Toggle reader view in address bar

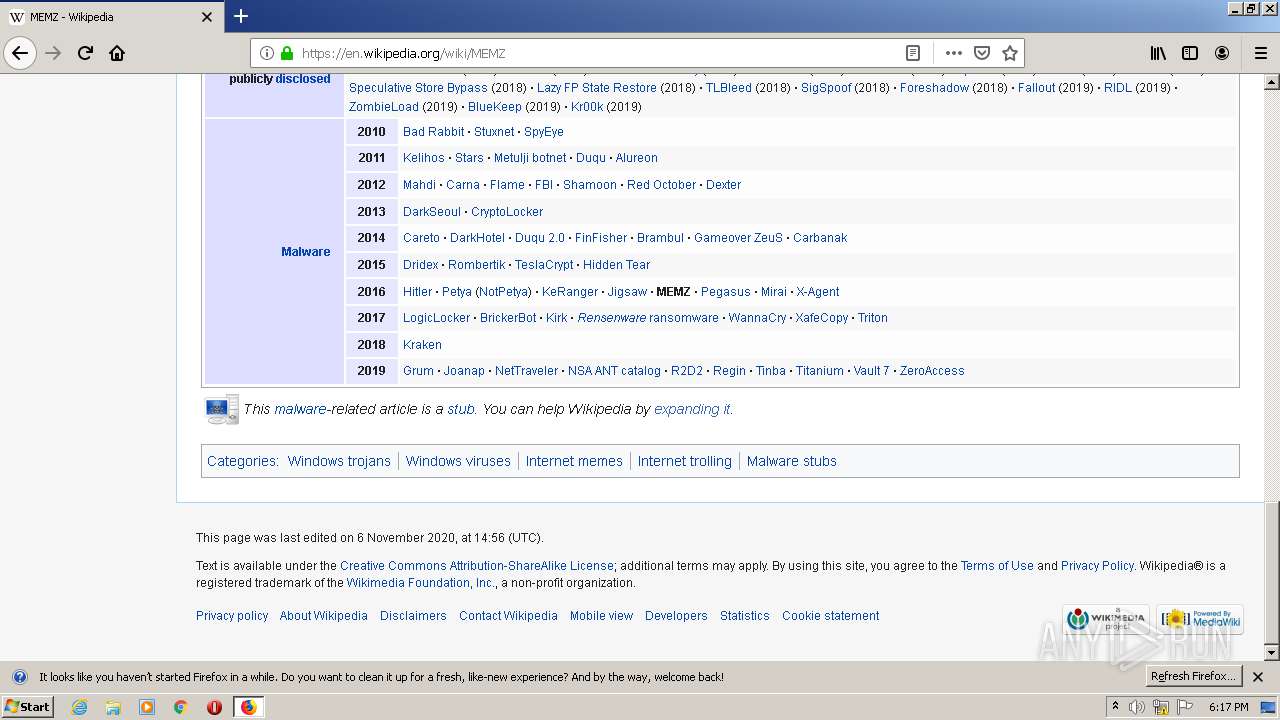tap(912, 53)
